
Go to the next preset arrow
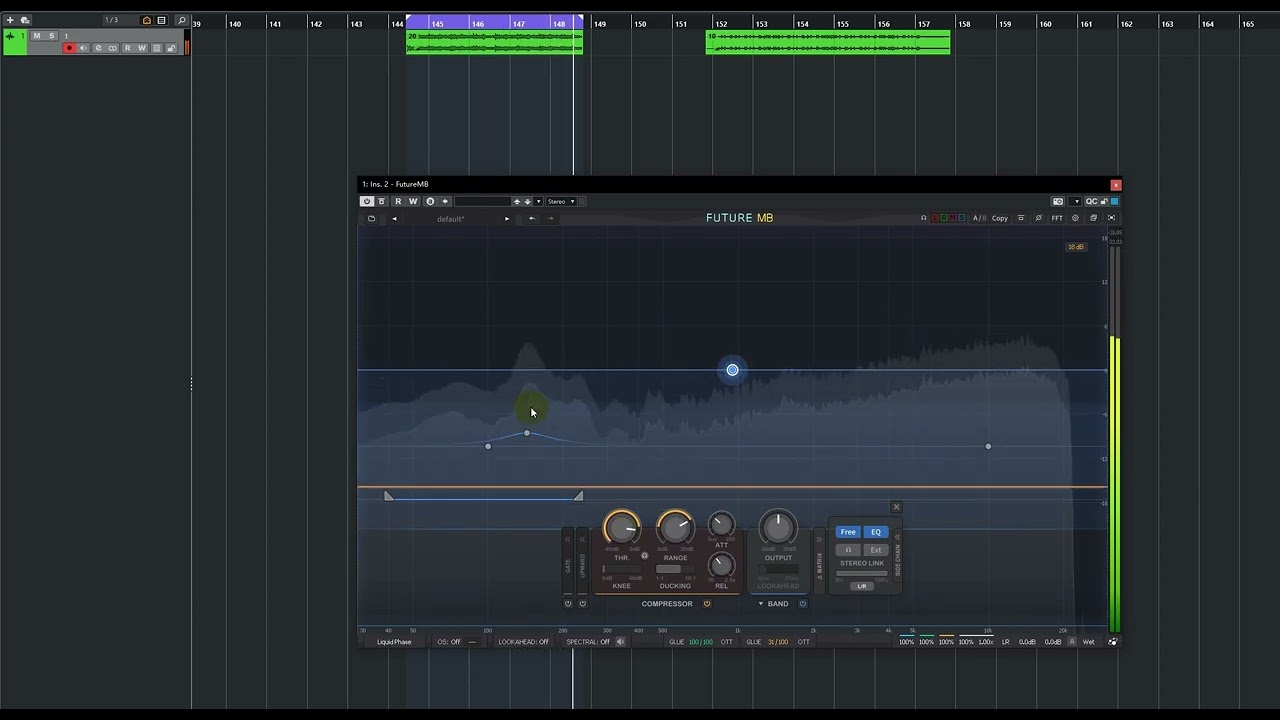pyautogui.click(x=507, y=218)
